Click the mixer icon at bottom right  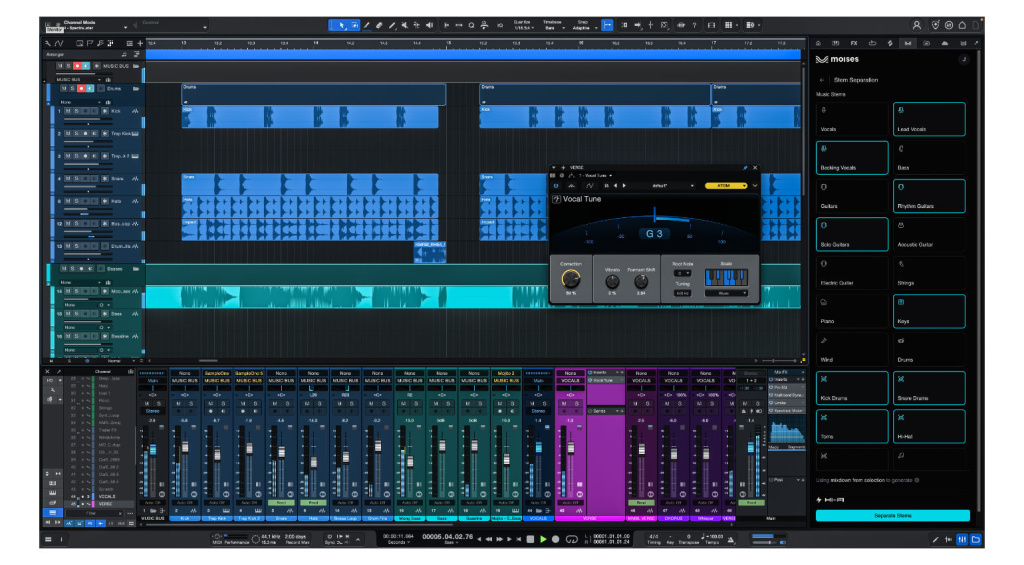(962, 539)
